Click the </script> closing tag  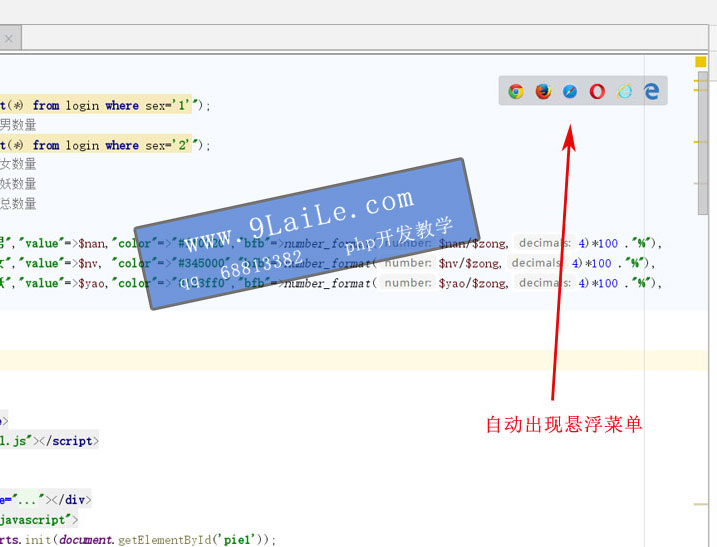(69, 441)
